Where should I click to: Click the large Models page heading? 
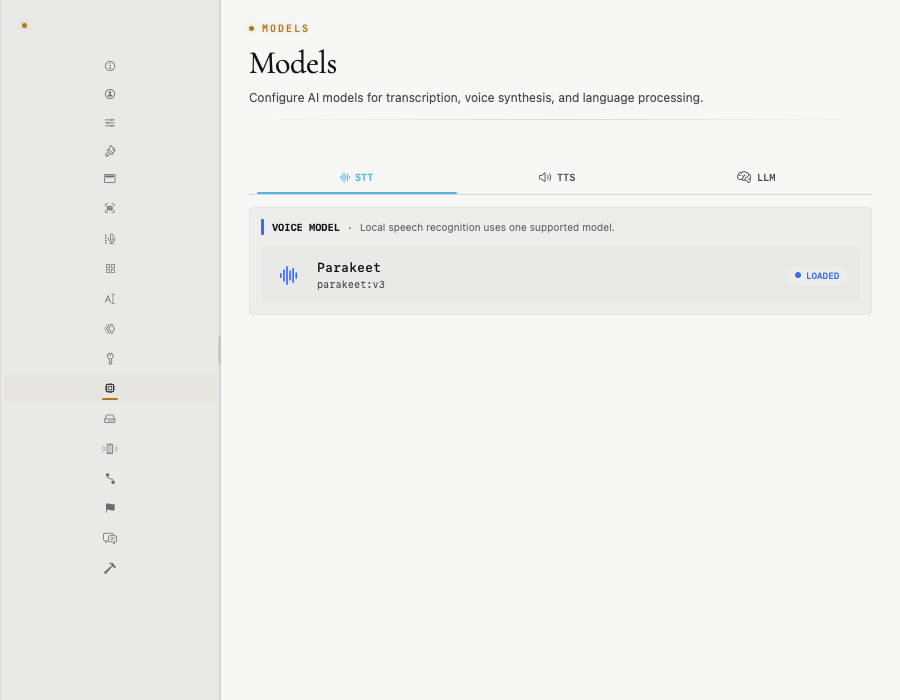click(x=293, y=63)
